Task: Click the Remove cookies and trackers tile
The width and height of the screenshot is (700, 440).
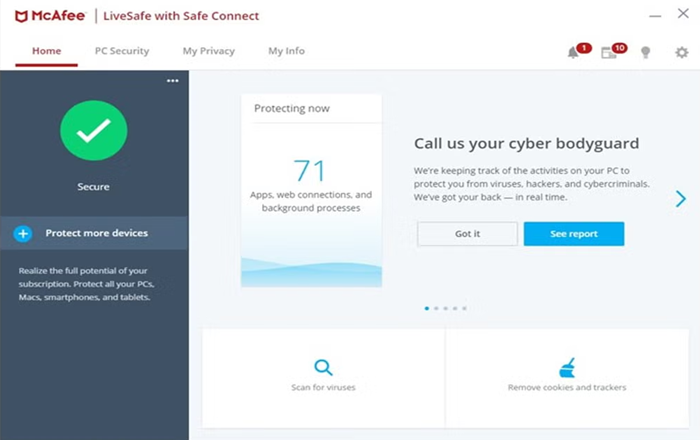Action: point(567,378)
